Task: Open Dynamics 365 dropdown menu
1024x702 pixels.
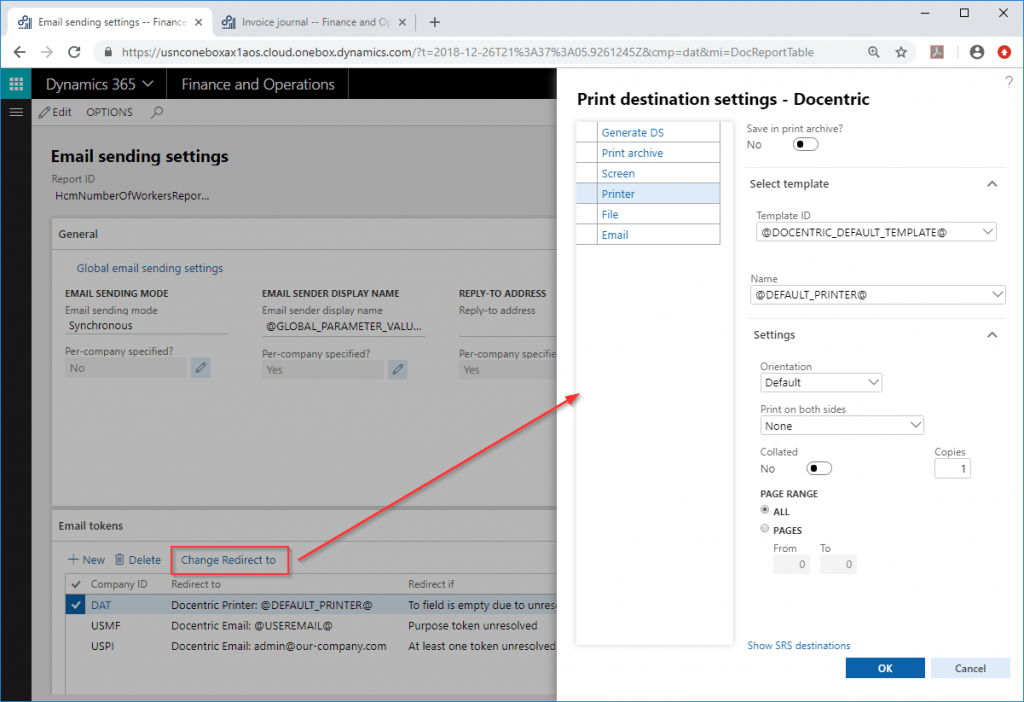Action: point(99,84)
